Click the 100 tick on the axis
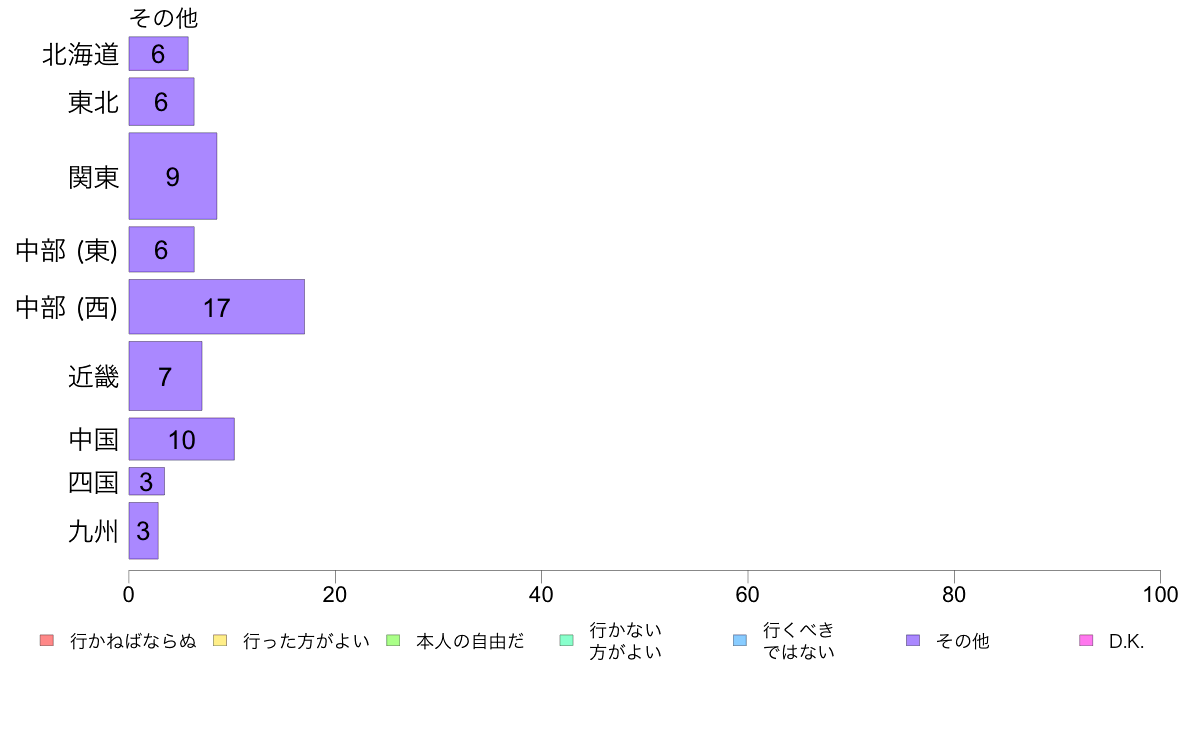 click(1160, 594)
